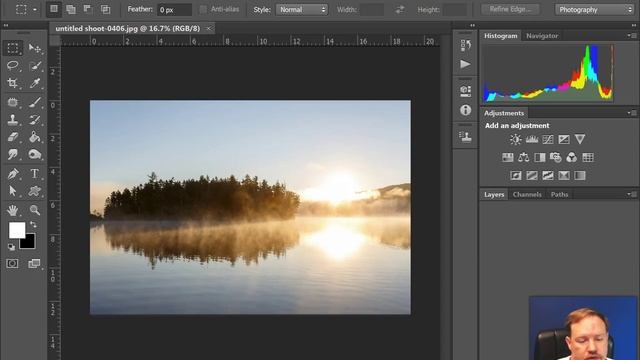This screenshot has height=360, width=640.
Task: Click the Feather input field
Action: (174, 9)
